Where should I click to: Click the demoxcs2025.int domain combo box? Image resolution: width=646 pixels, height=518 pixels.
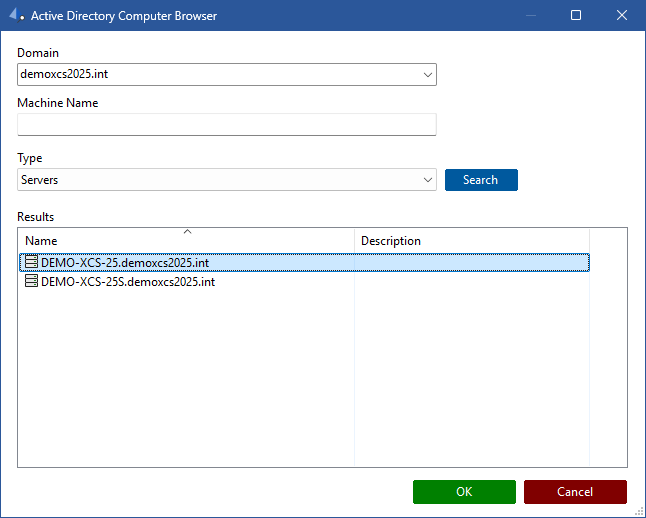pos(218,75)
